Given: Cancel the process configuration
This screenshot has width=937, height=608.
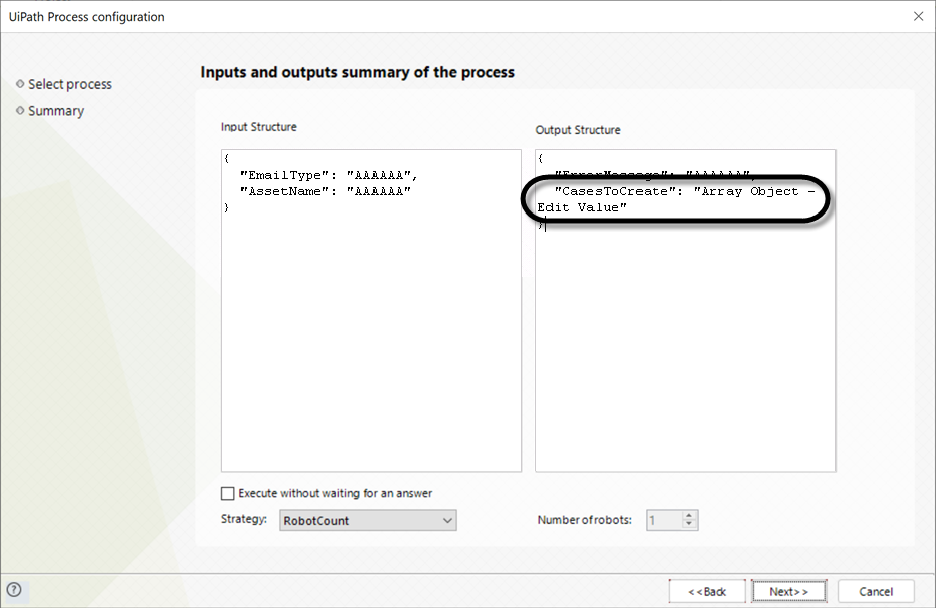Looking at the screenshot, I should (x=876, y=591).
